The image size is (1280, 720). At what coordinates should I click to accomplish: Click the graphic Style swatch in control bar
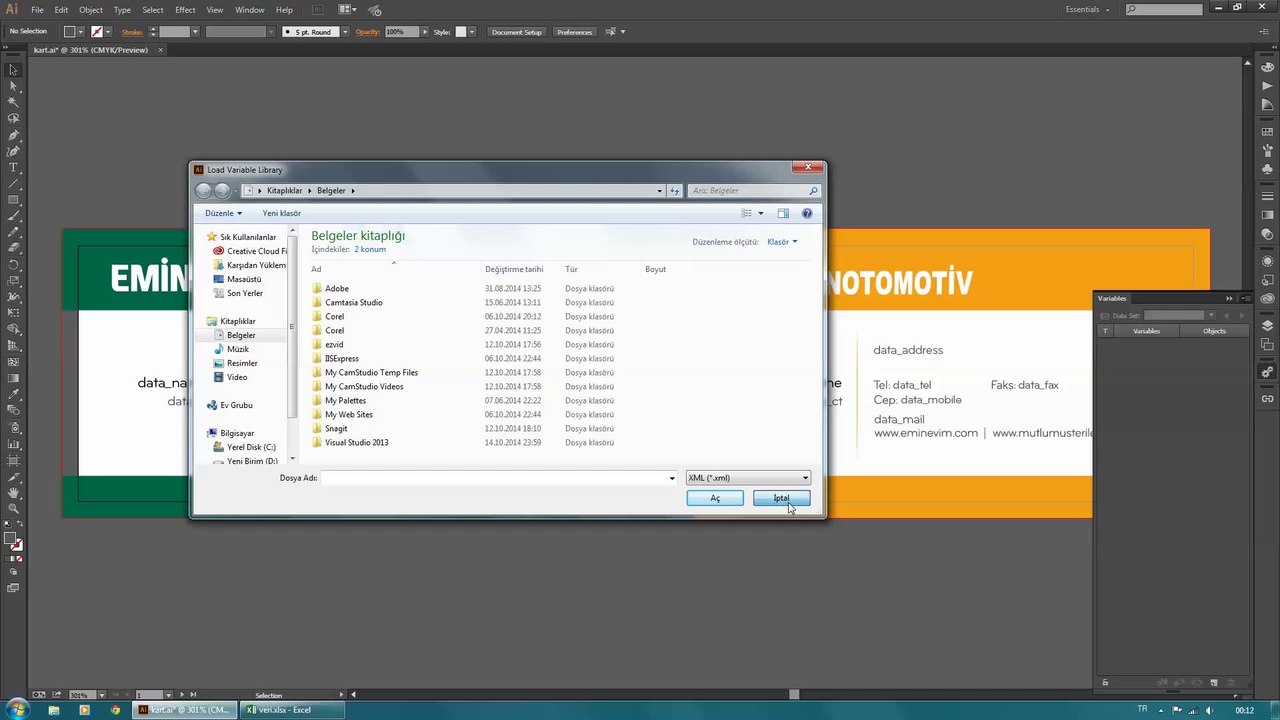[461, 32]
